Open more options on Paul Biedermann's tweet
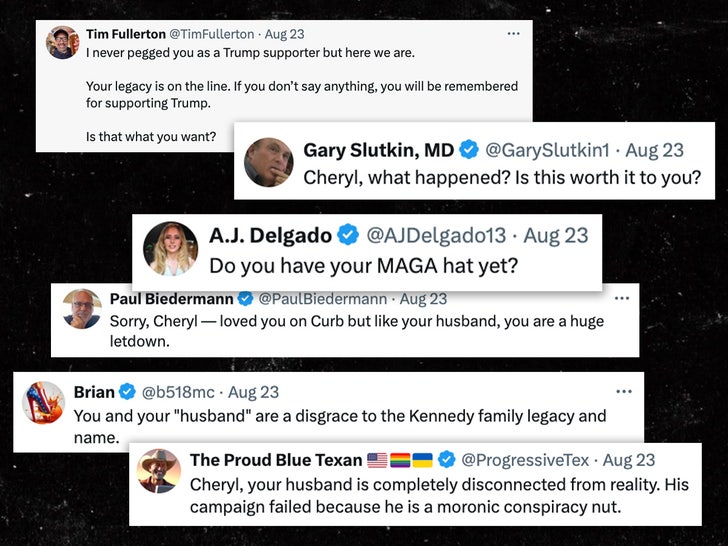The width and height of the screenshot is (728, 546). click(x=621, y=298)
